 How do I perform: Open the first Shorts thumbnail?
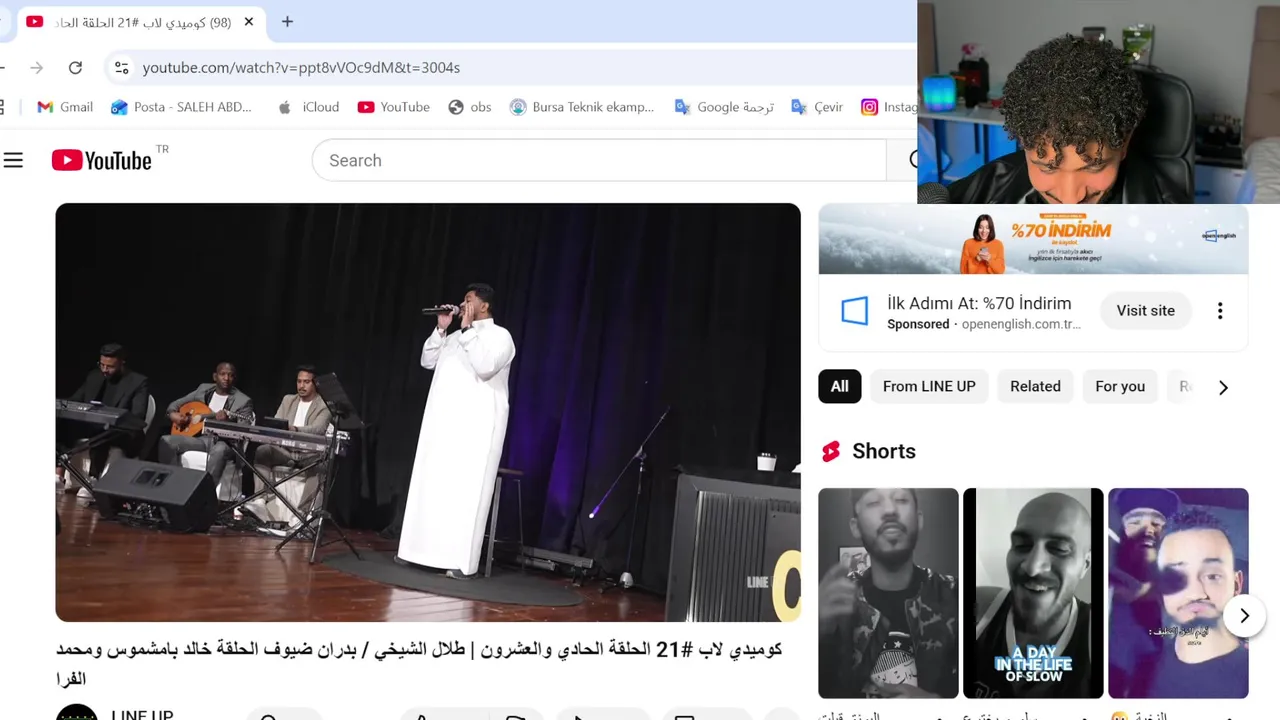[x=888, y=593]
